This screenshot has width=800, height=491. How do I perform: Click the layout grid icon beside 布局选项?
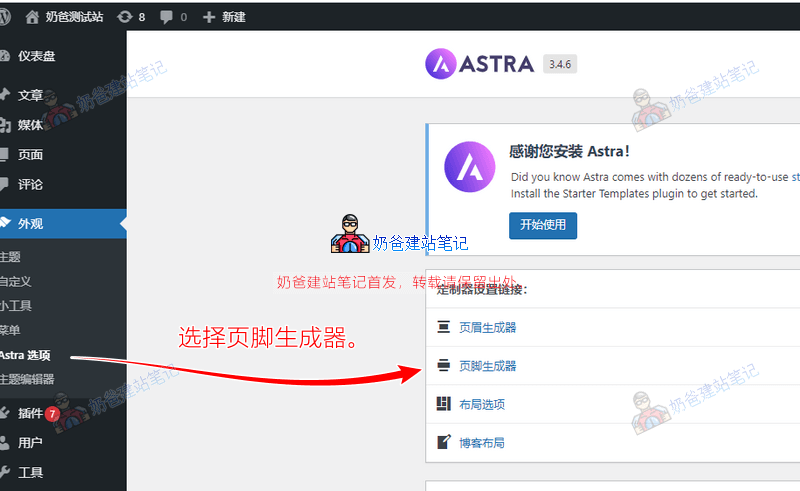(443, 403)
